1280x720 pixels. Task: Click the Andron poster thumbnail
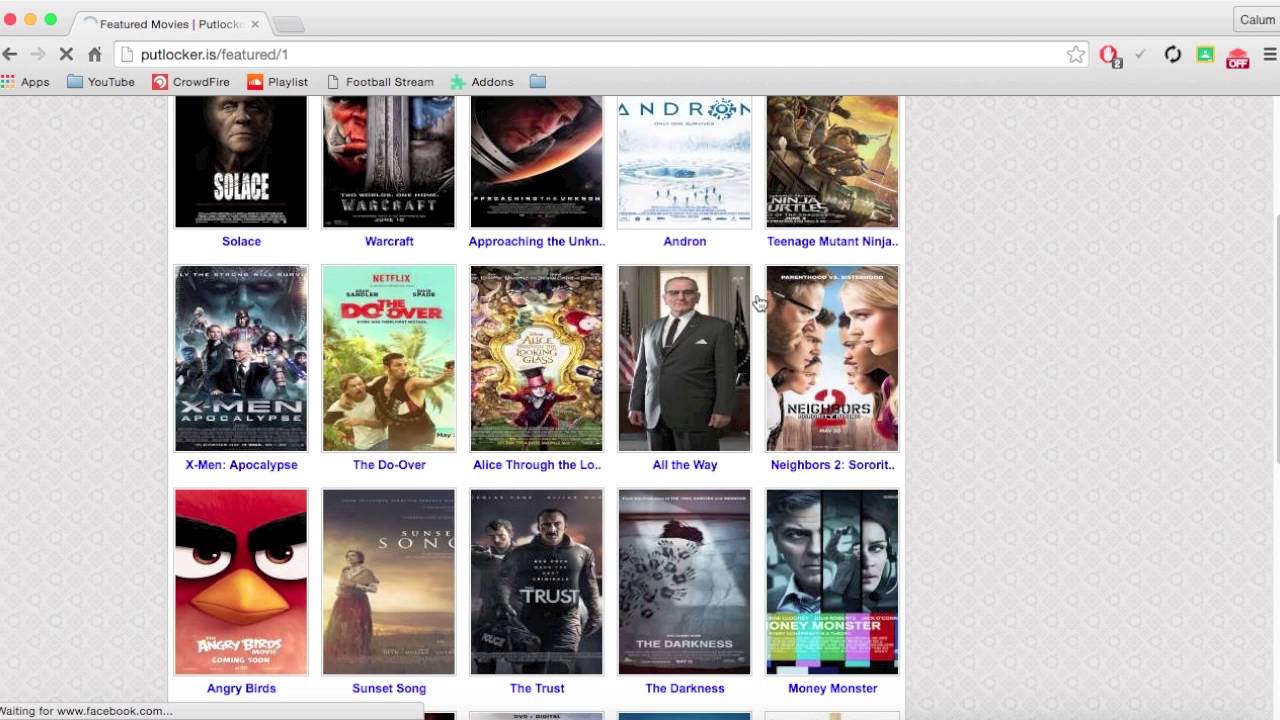[x=685, y=162]
